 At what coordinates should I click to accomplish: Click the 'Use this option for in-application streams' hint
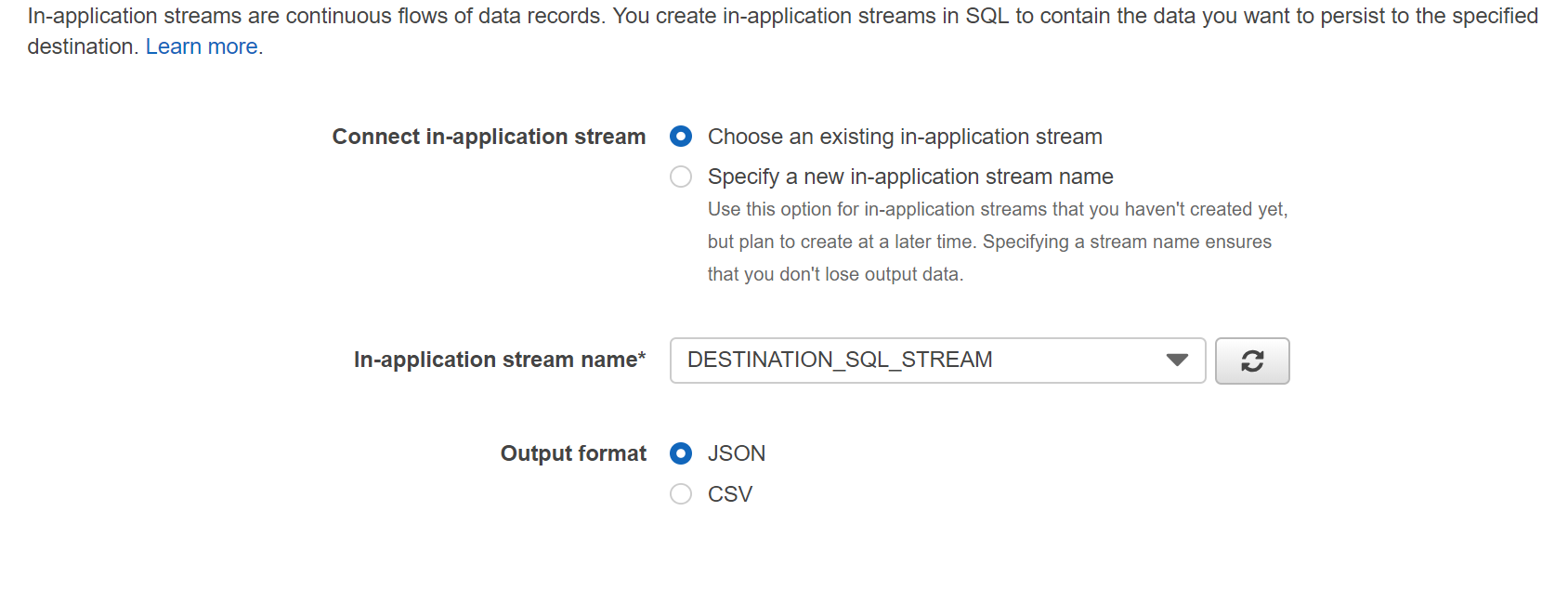998,209
